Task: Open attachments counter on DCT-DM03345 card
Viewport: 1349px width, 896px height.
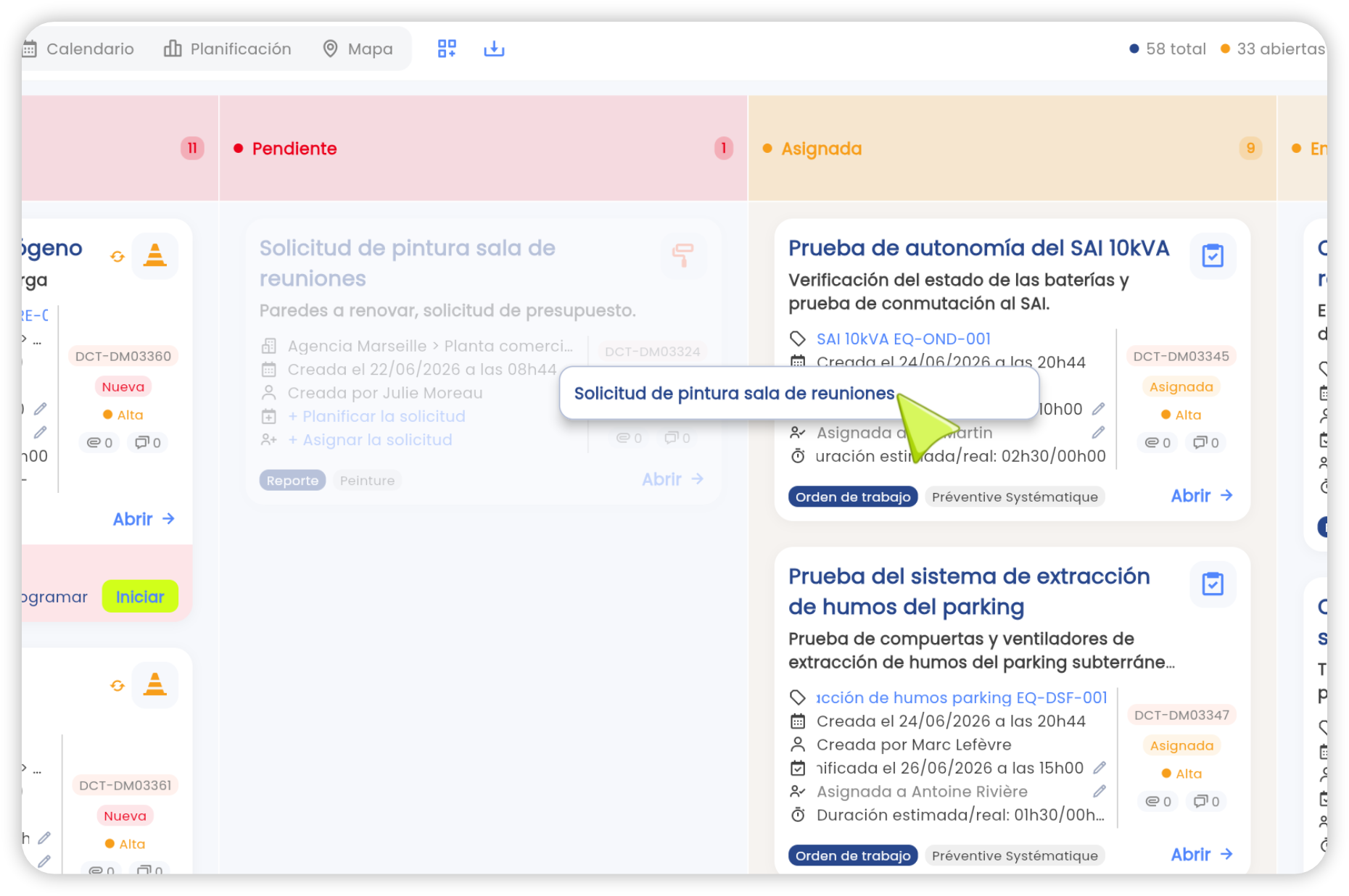Action: pos(1158,442)
